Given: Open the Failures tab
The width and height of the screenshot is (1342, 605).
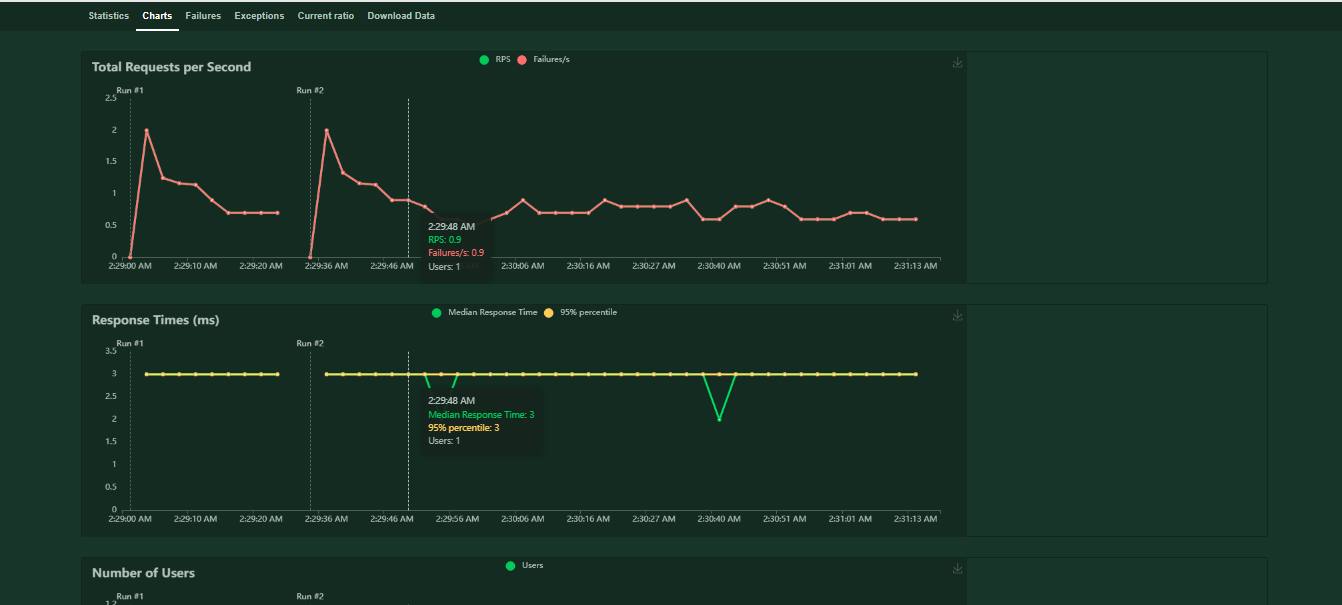Looking at the screenshot, I should pos(203,15).
